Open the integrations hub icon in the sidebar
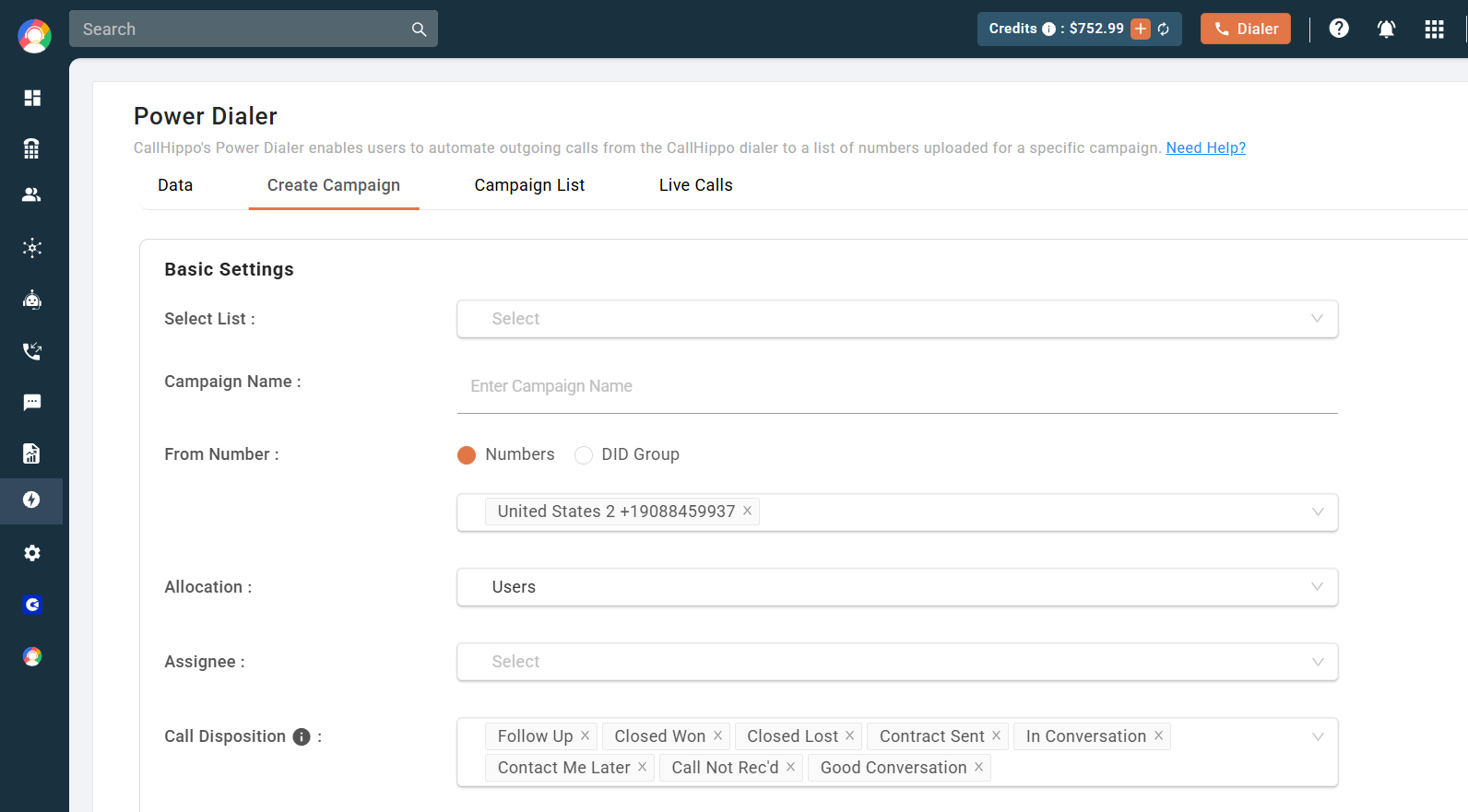 [x=32, y=247]
